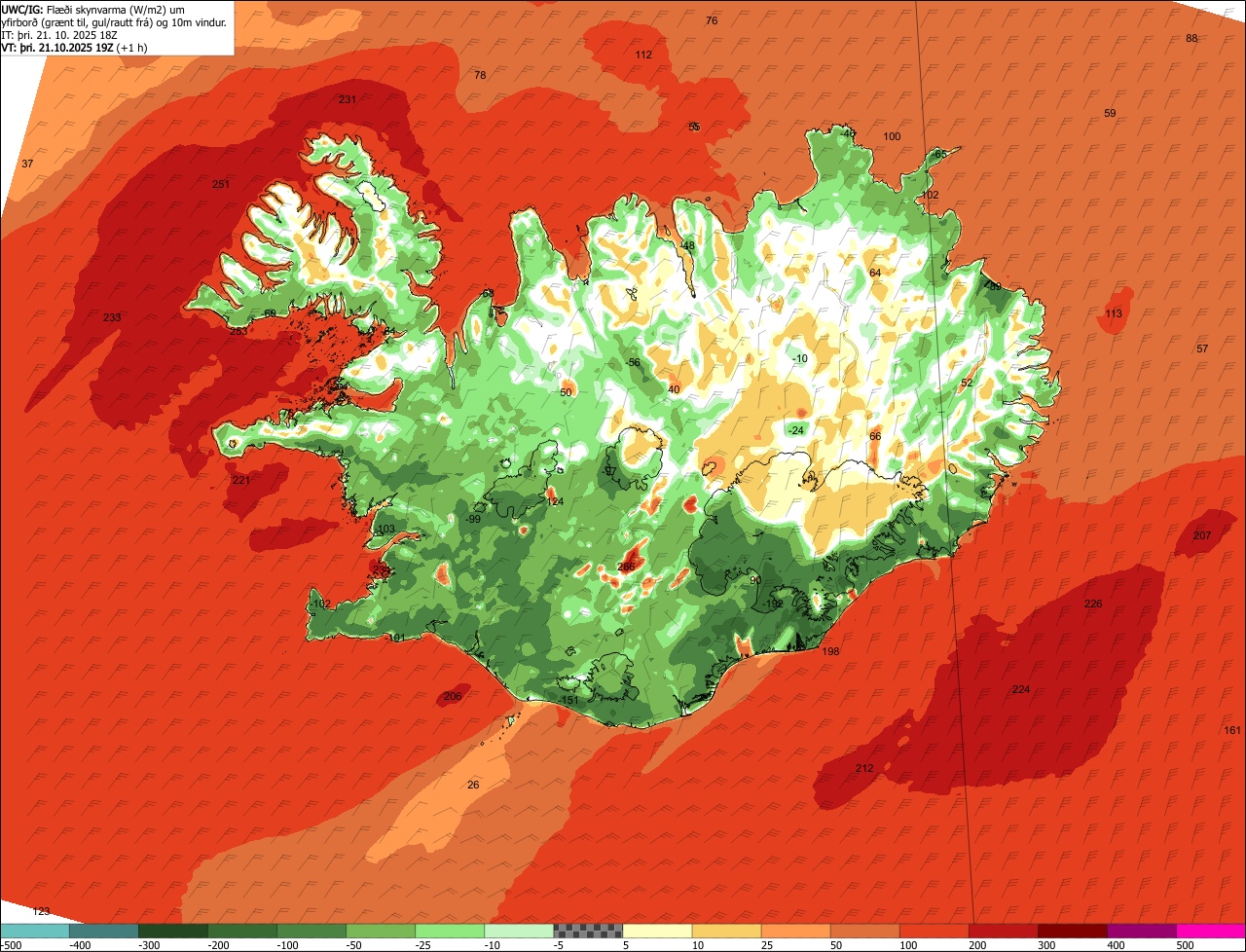The height and width of the screenshot is (952, 1246).
Task: Click the map value '37' on the left edge
Action: click(x=27, y=164)
